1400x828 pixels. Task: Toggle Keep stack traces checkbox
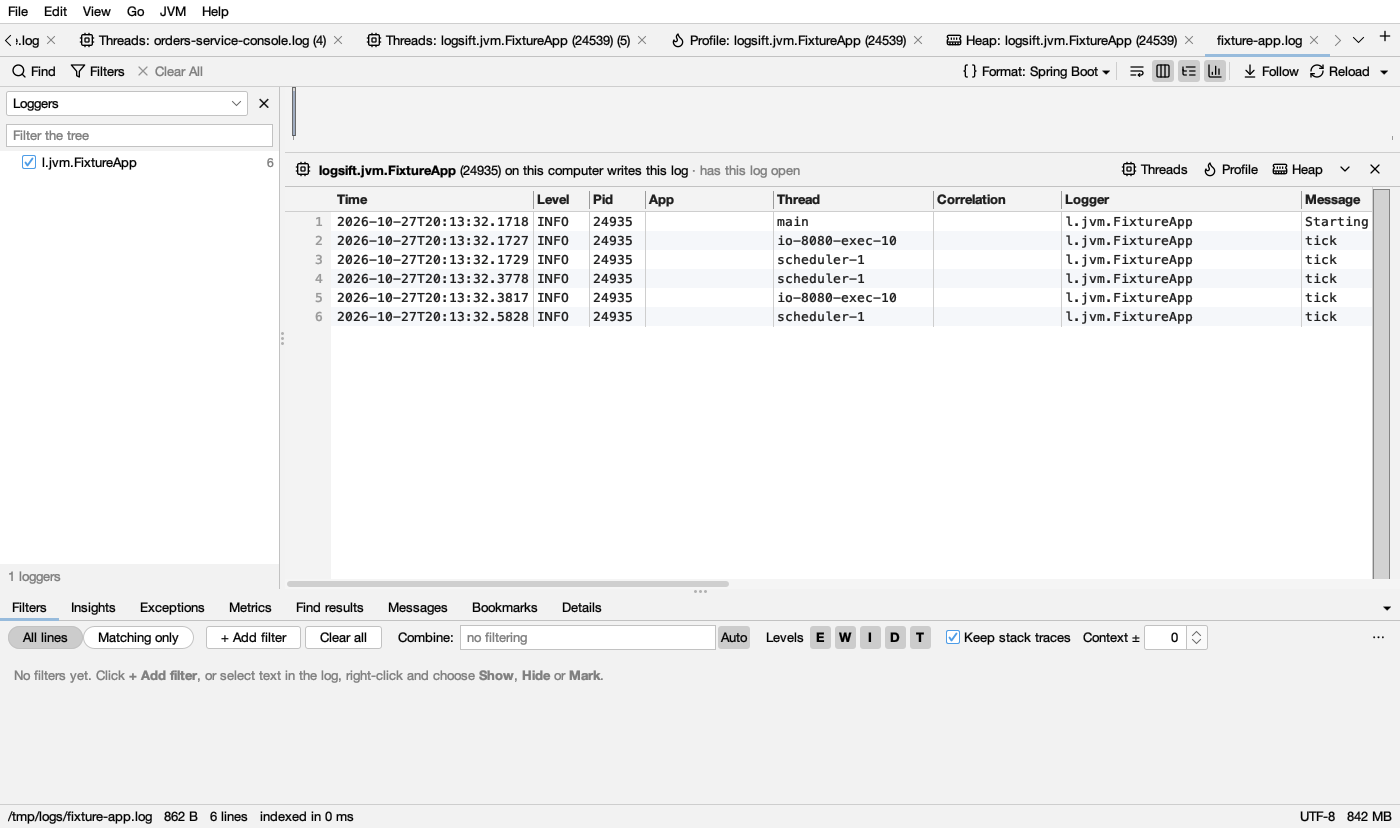click(953, 638)
